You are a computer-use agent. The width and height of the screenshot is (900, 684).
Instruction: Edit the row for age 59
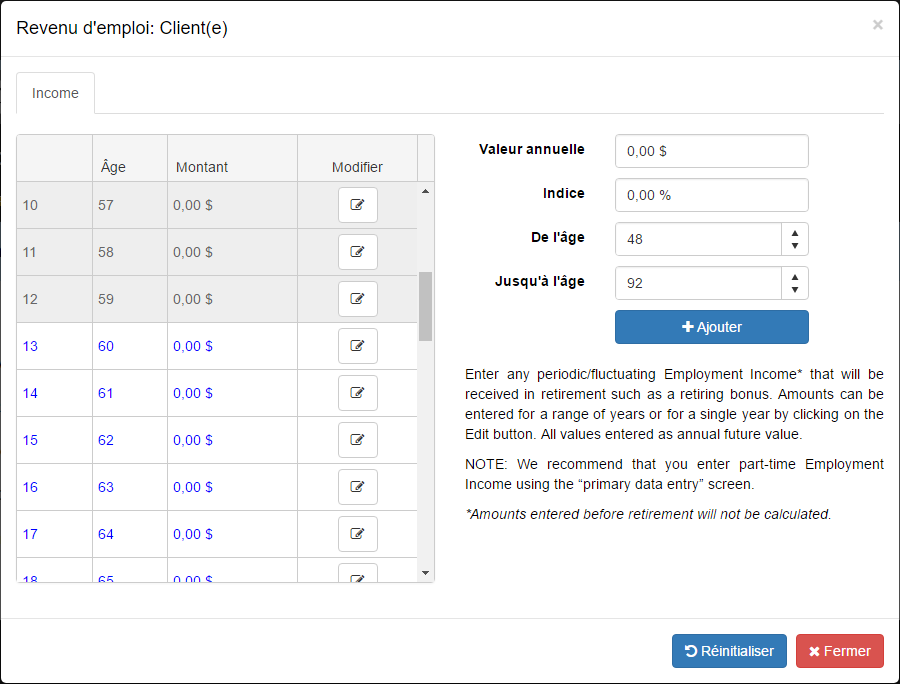pyautogui.click(x=357, y=299)
